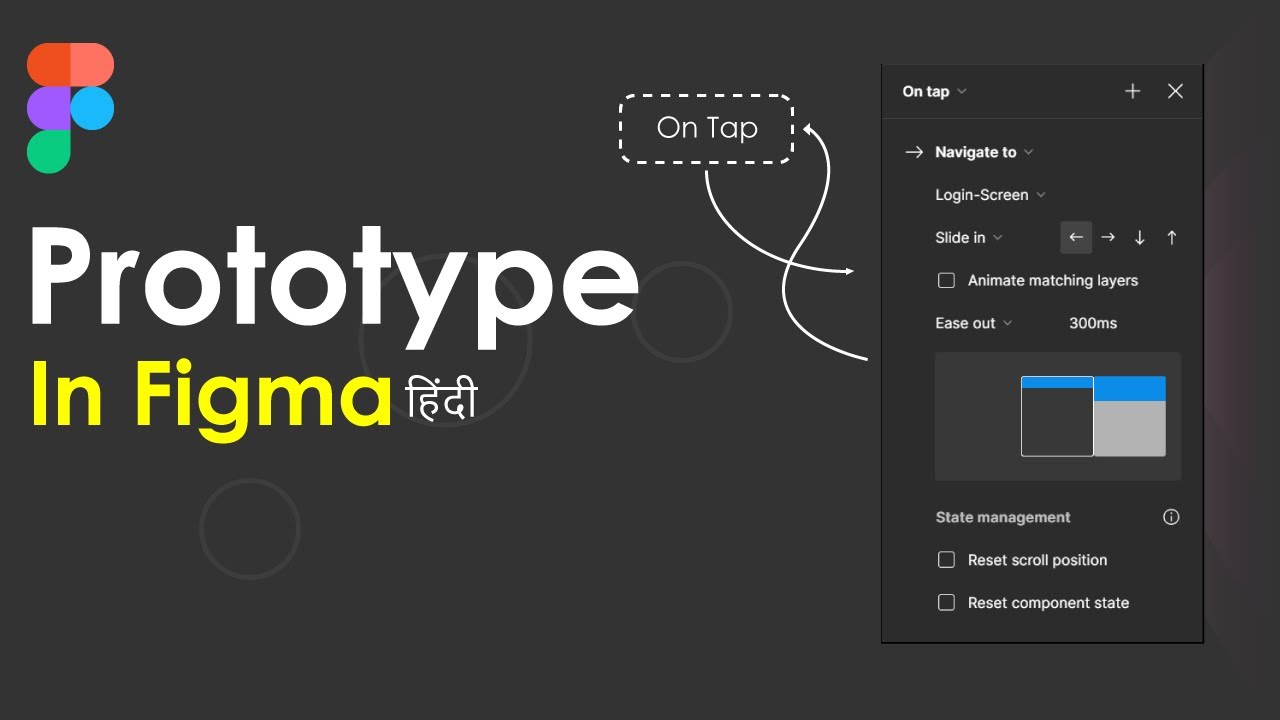The height and width of the screenshot is (720, 1280).
Task: Open the On tap trigger dropdown
Action: point(934,91)
